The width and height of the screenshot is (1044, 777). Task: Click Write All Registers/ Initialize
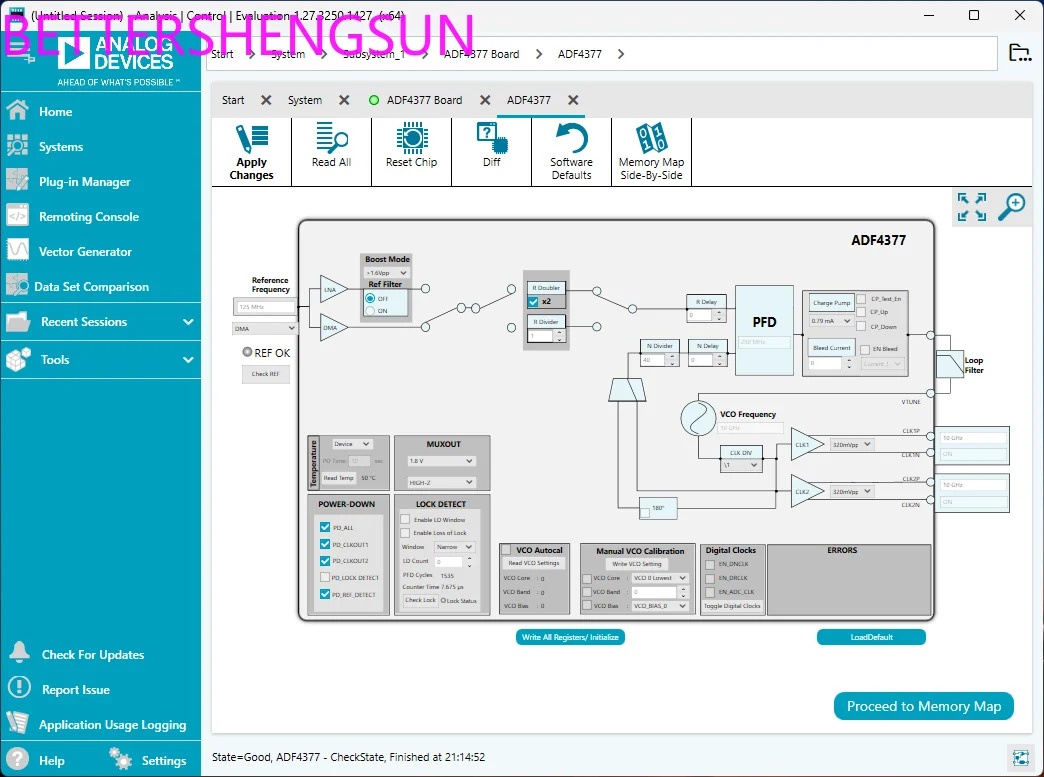coord(570,637)
